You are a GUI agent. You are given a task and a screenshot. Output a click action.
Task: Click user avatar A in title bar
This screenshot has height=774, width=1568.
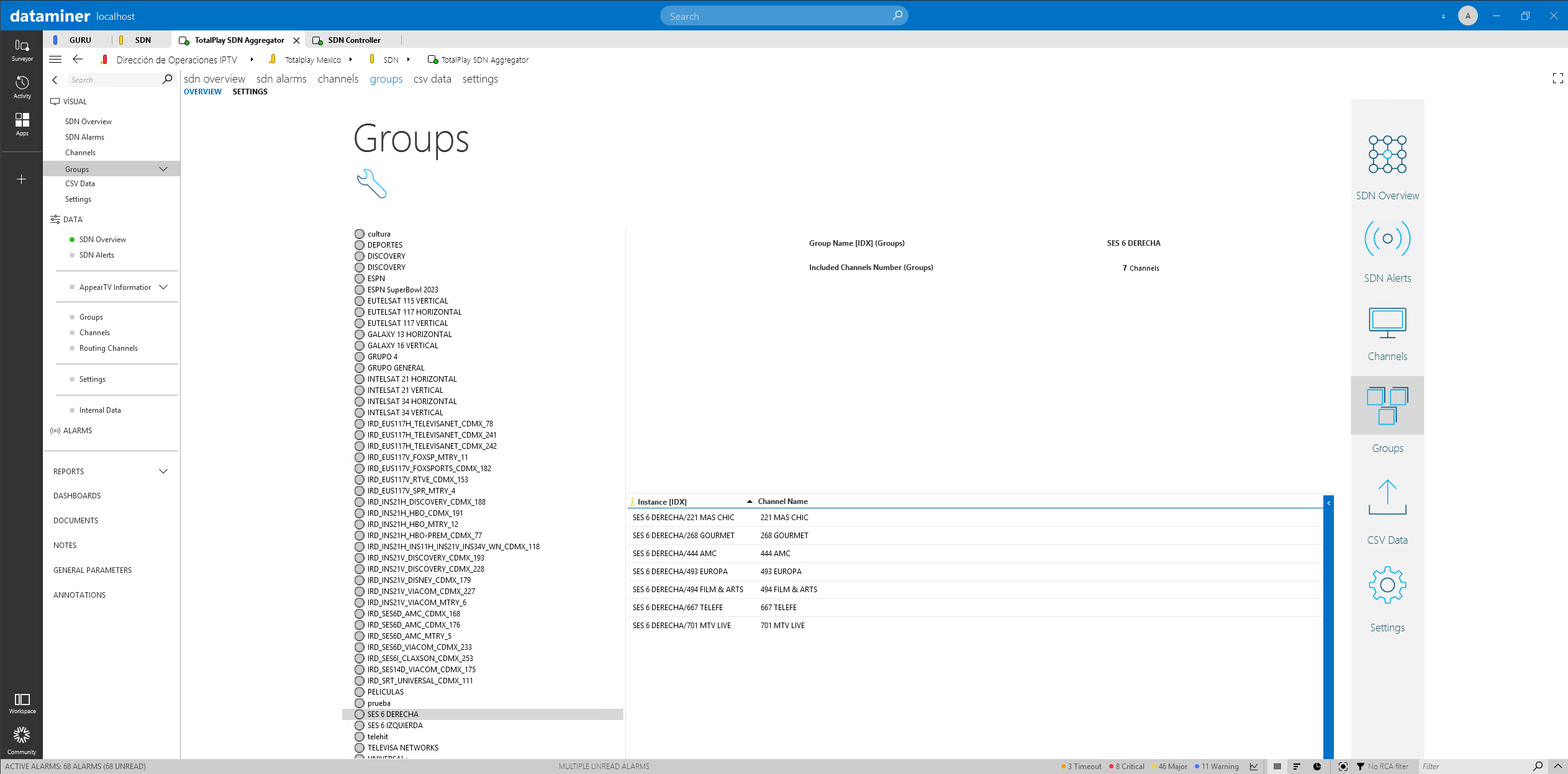pyautogui.click(x=1468, y=16)
